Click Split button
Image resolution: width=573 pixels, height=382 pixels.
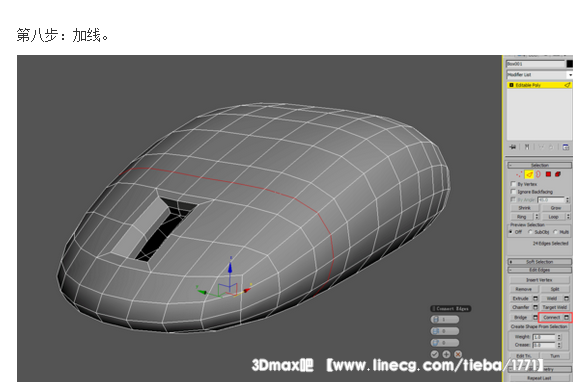coord(555,289)
